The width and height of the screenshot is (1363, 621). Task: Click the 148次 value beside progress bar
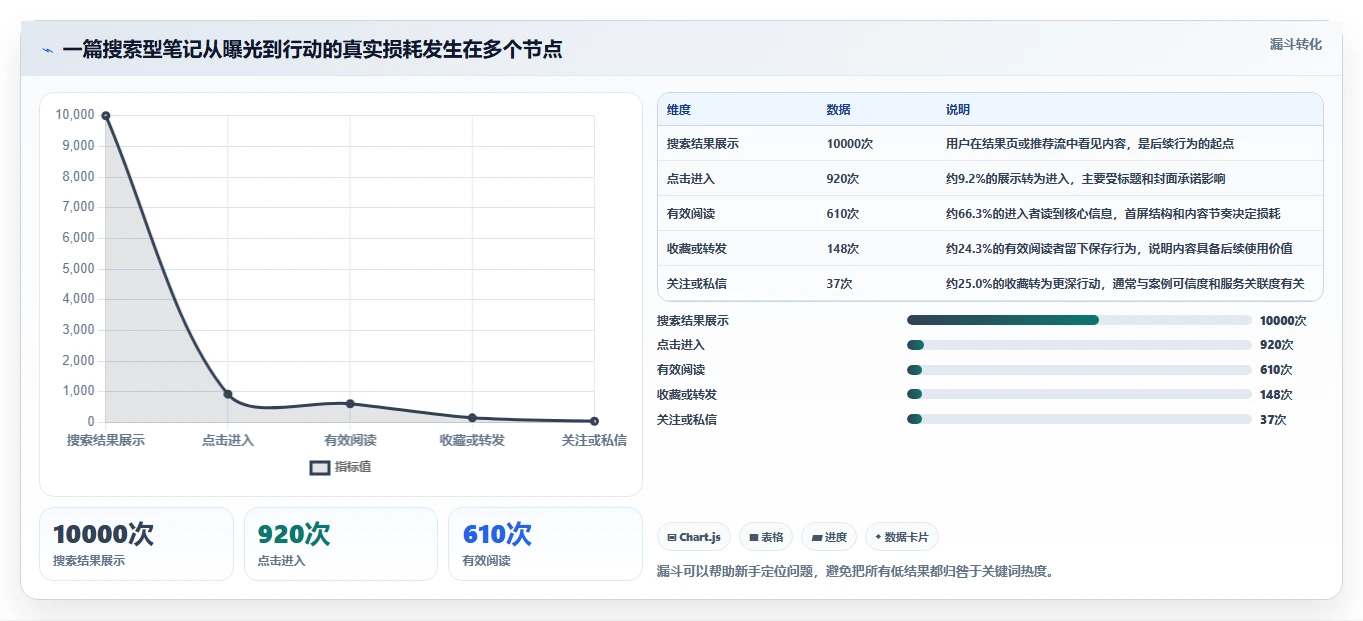[1276, 395]
